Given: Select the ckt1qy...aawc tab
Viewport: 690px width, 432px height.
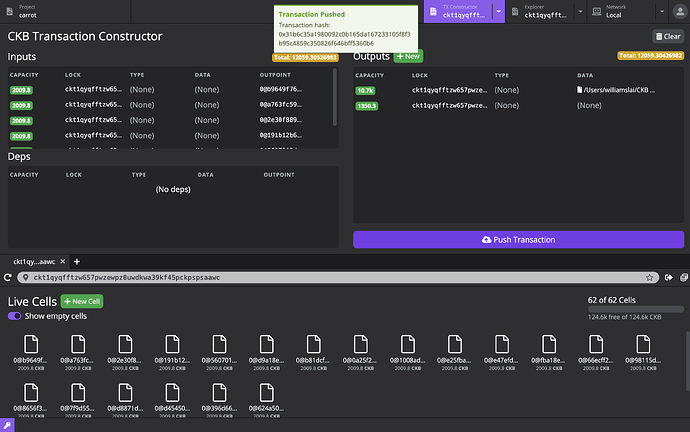Looking at the screenshot, I should (x=34, y=262).
